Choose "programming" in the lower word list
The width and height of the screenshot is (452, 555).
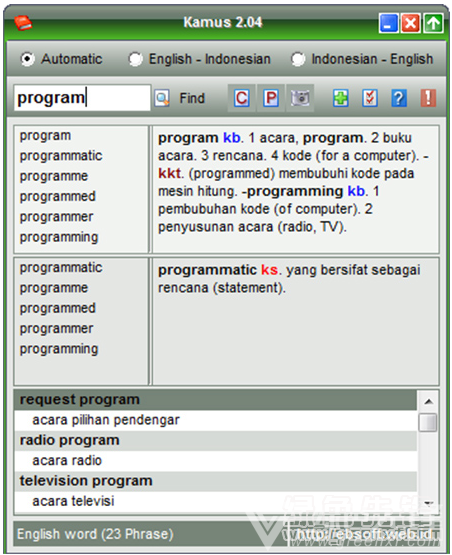59,349
